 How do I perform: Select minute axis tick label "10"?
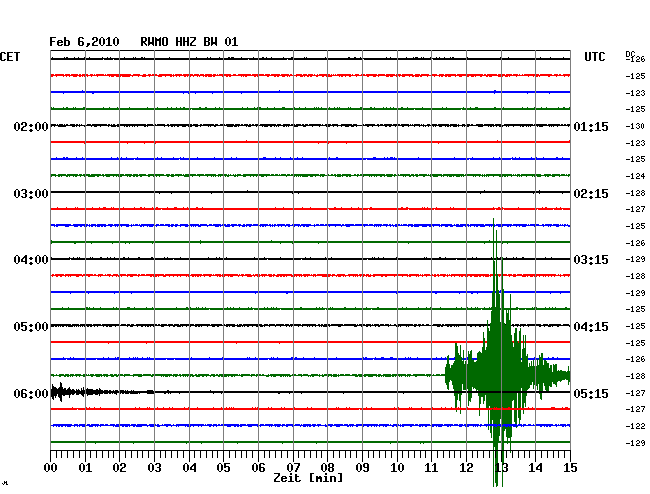(x=397, y=468)
